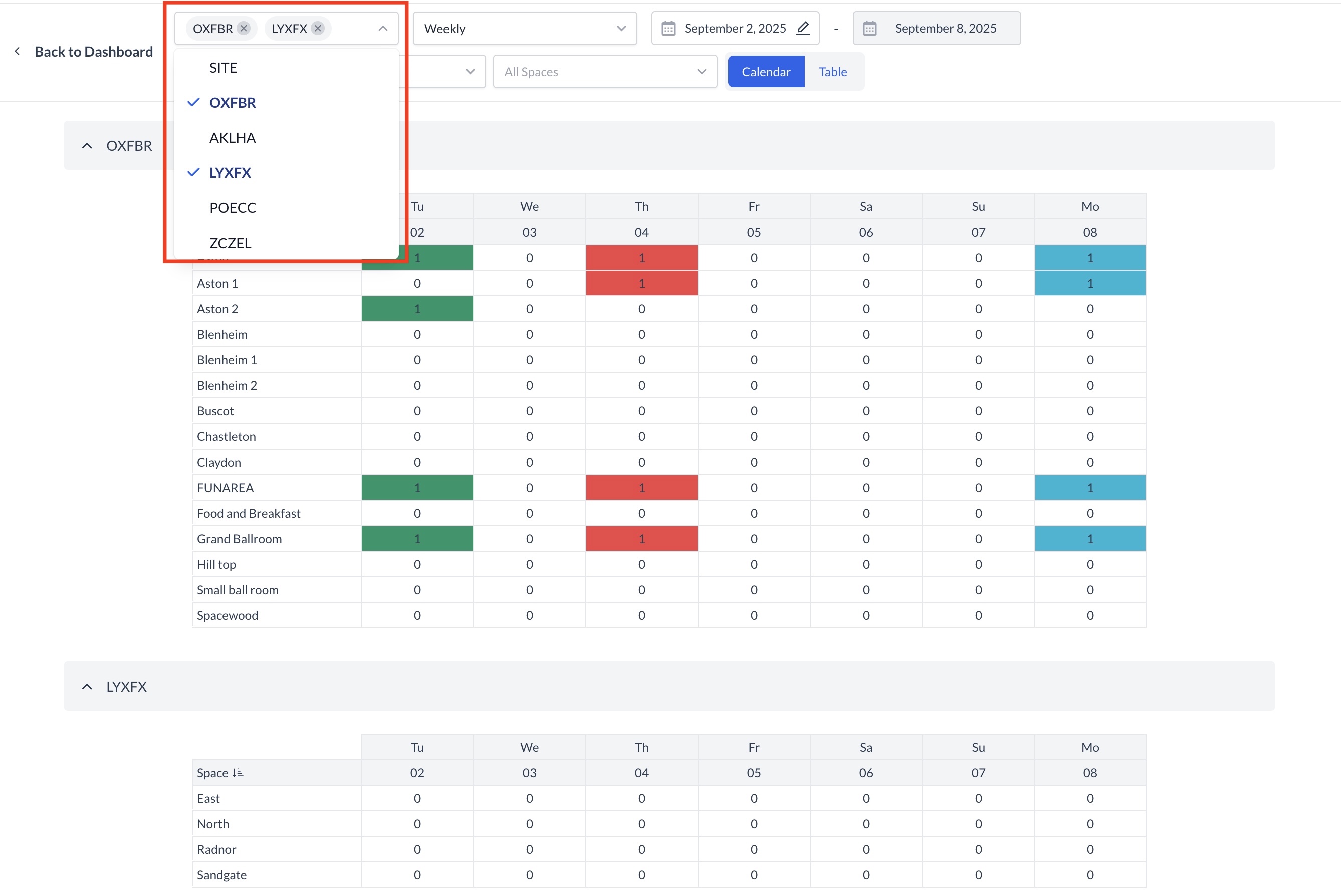Remove the OXFBR chip from site filter

pos(244,28)
